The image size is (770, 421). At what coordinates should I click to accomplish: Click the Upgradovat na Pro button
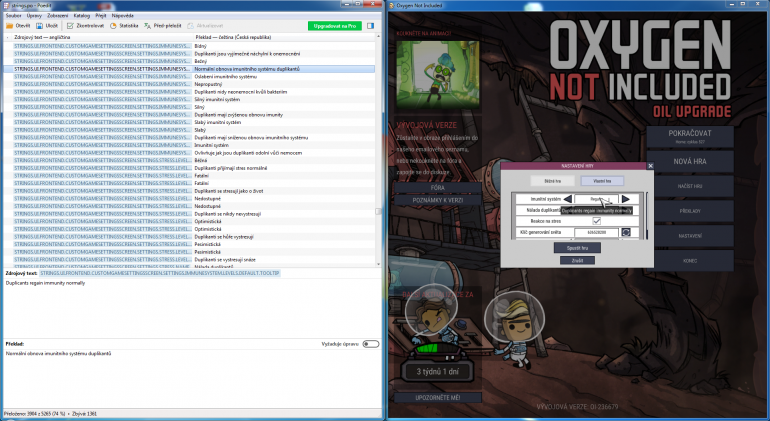[x=335, y=26]
